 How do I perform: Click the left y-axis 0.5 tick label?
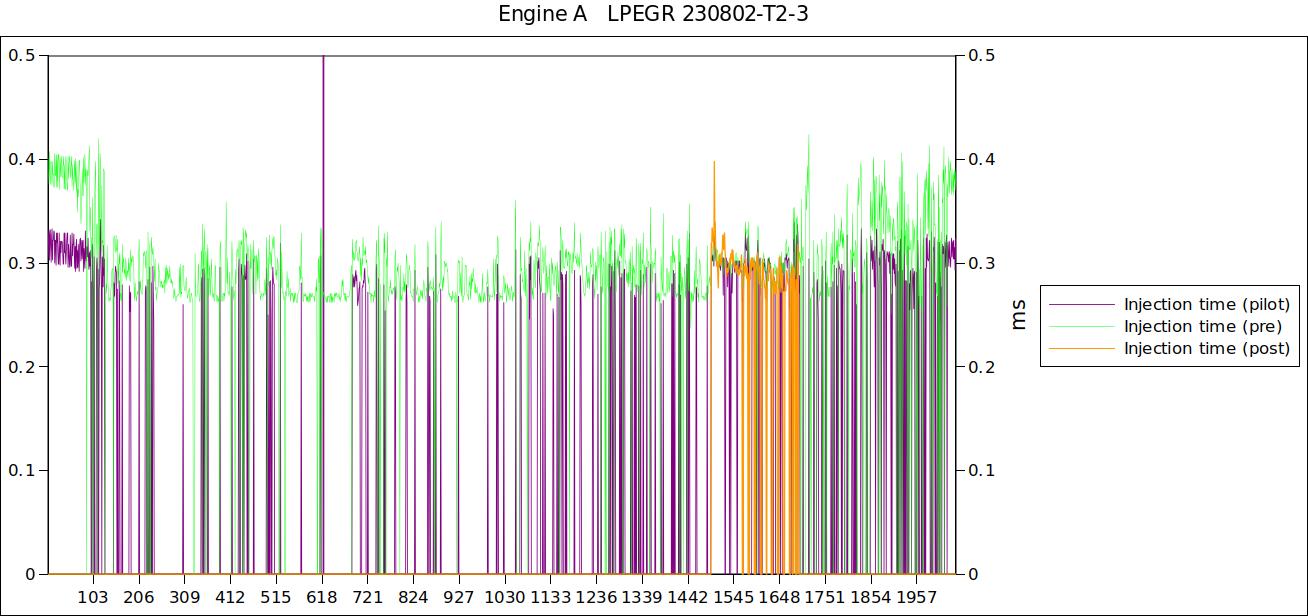22,56
